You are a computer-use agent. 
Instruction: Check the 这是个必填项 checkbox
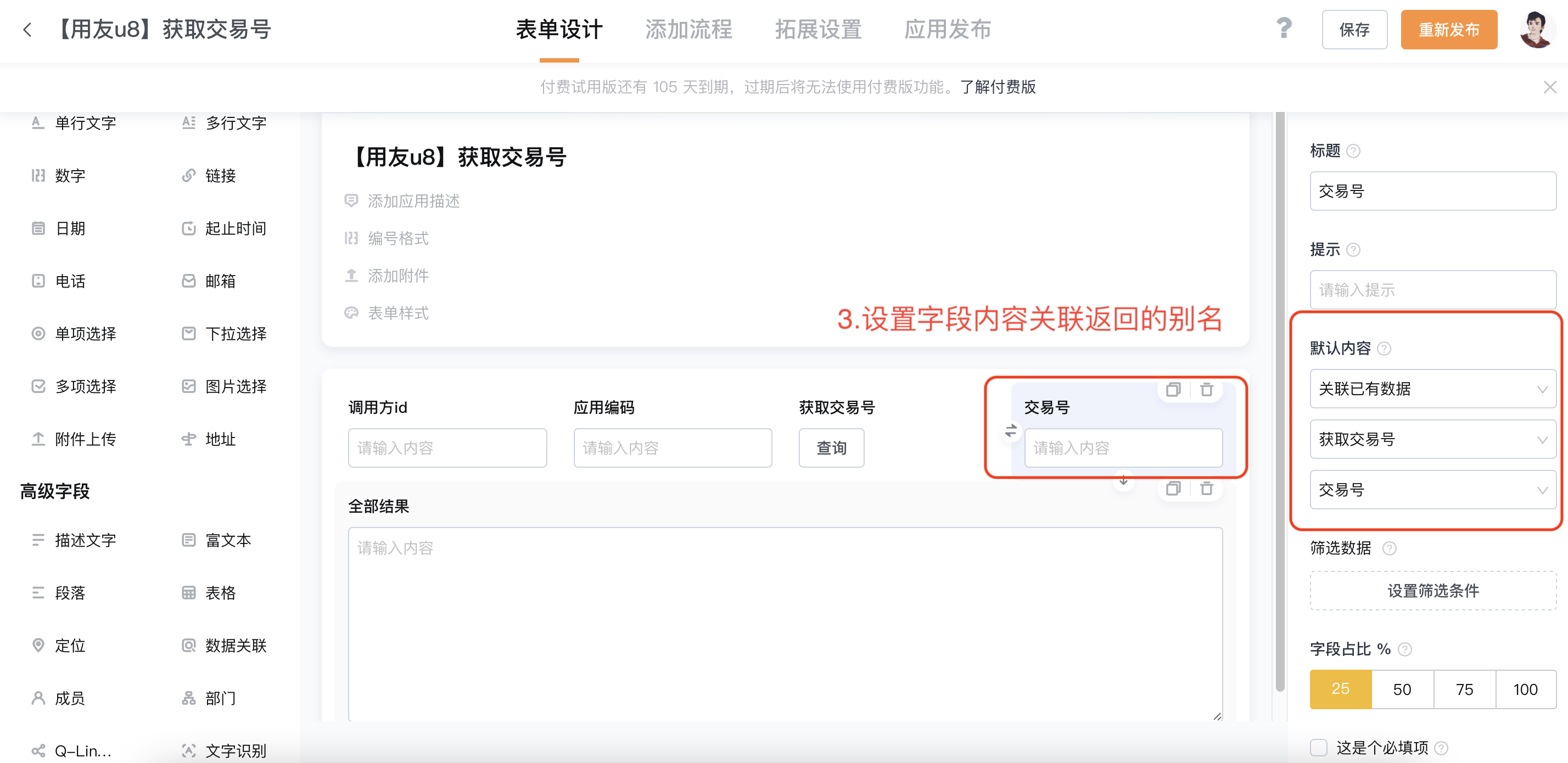(x=1318, y=747)
